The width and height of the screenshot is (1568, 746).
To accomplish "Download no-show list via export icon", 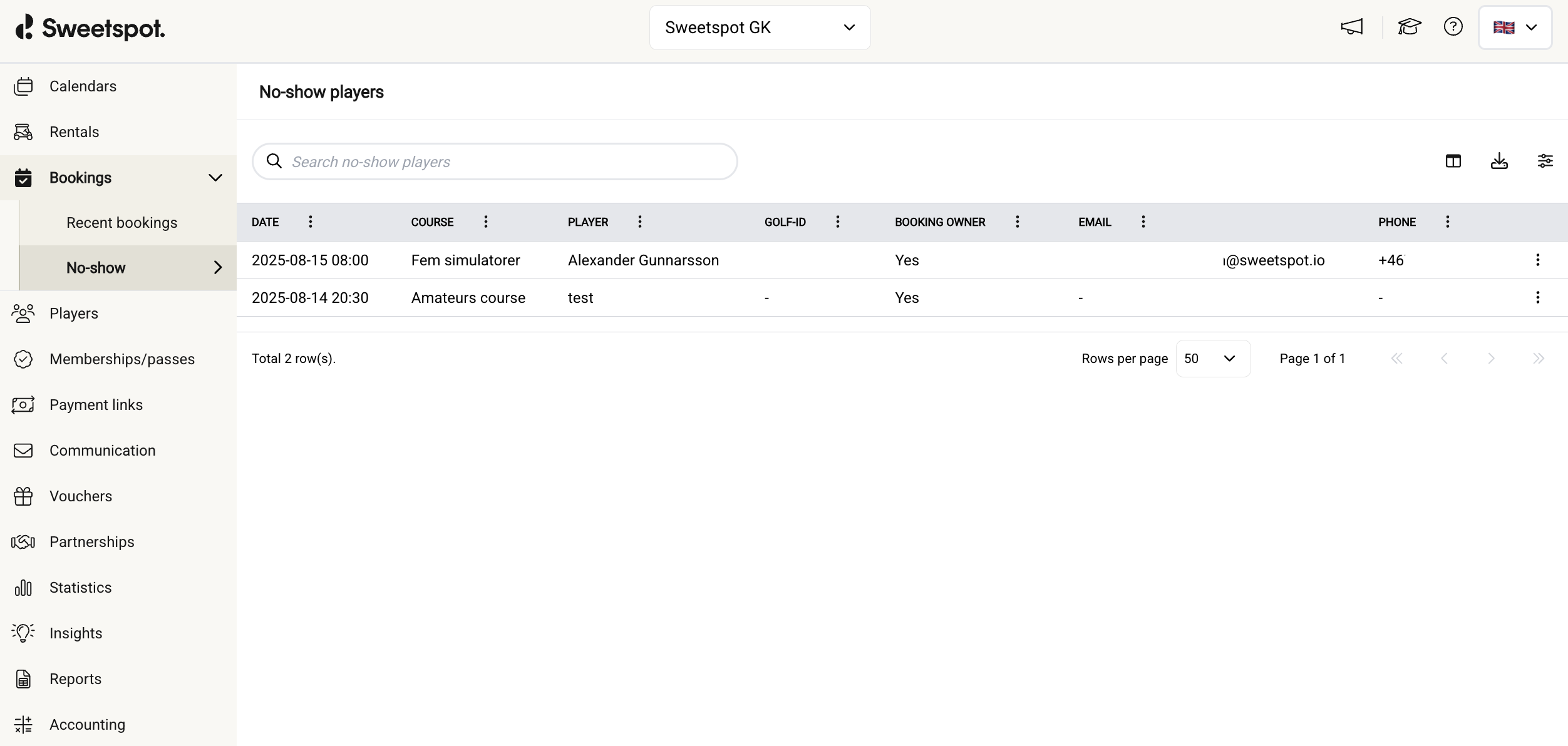I will click(1499, 161).
